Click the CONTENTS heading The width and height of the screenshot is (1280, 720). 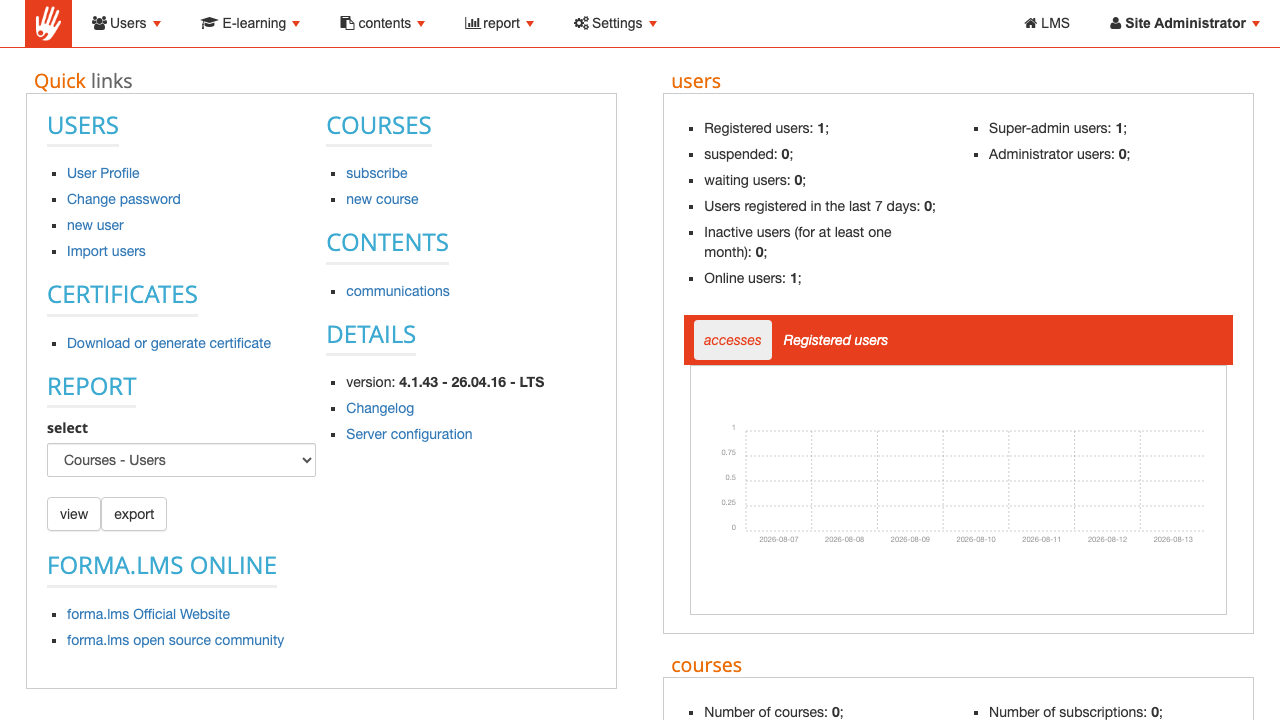point(388,243)
